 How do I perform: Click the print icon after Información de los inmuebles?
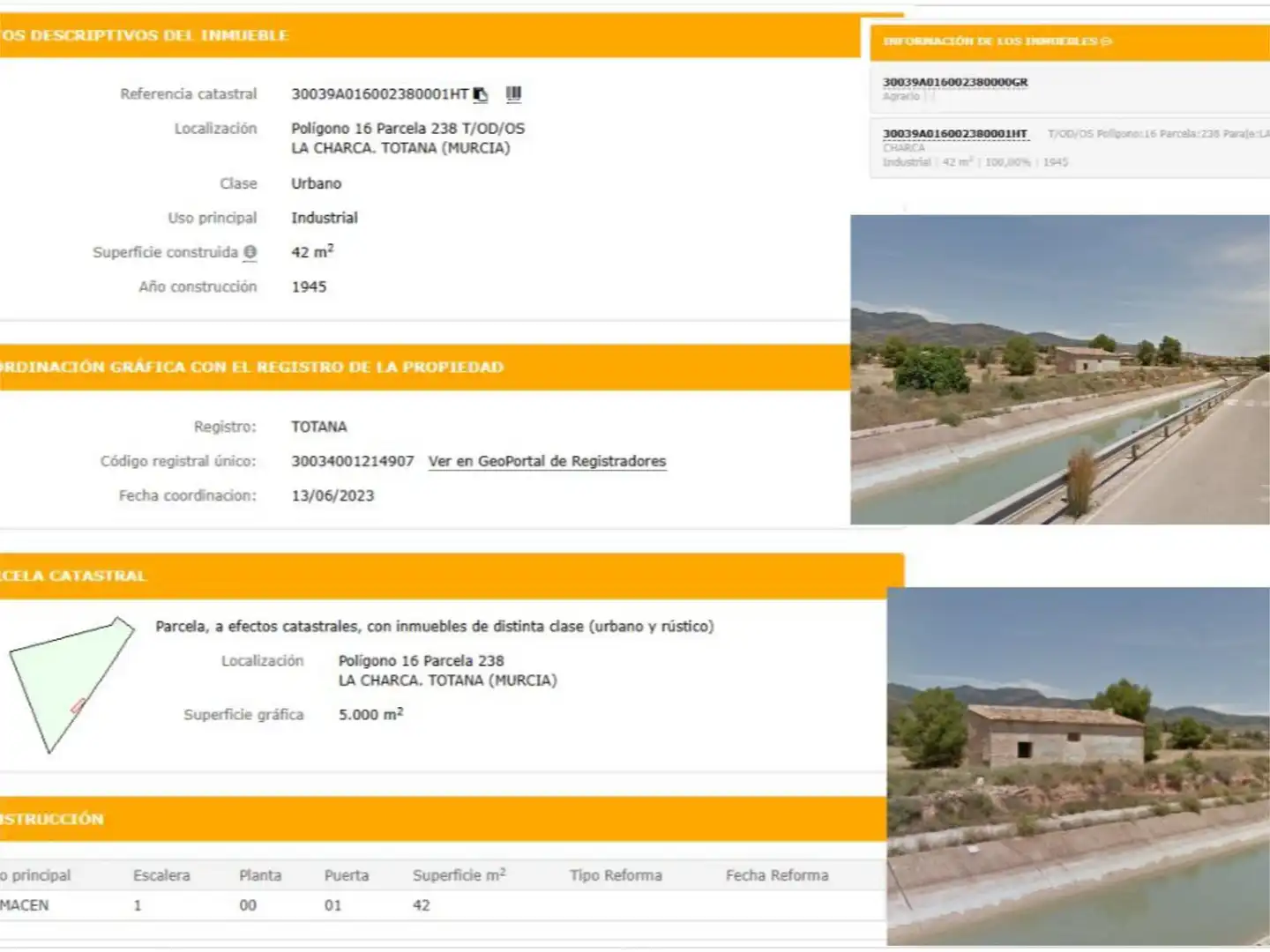tap(1107, 41)
